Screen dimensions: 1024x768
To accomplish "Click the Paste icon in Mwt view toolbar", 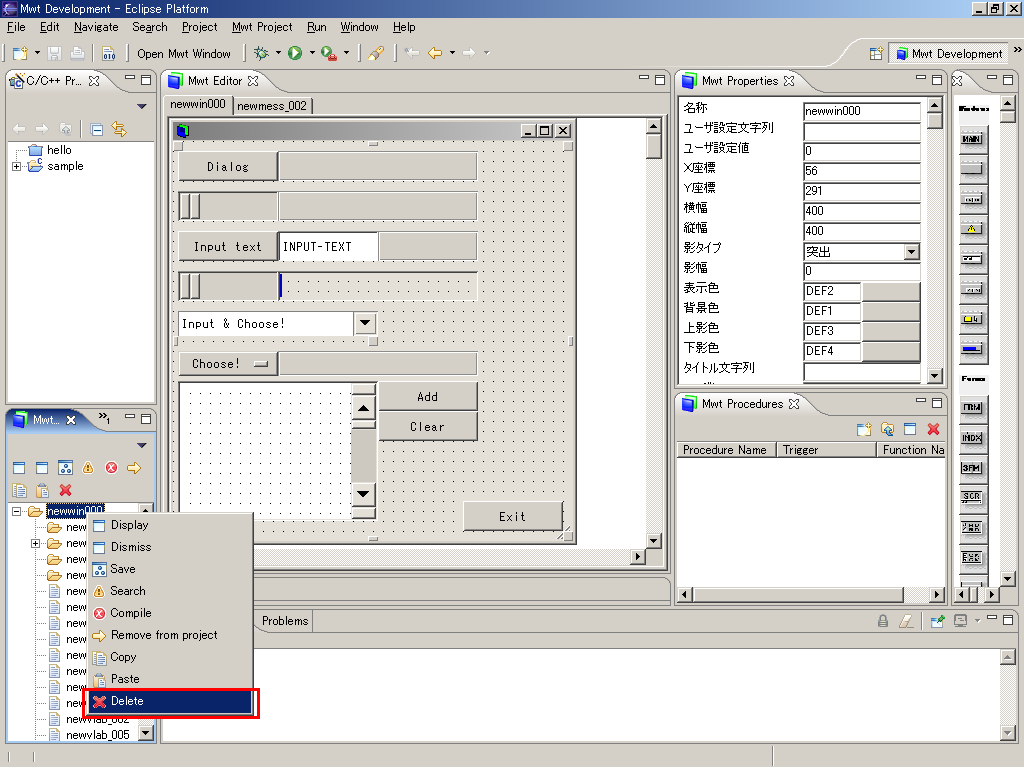I will pyautogui.click(x=42, y=490).
